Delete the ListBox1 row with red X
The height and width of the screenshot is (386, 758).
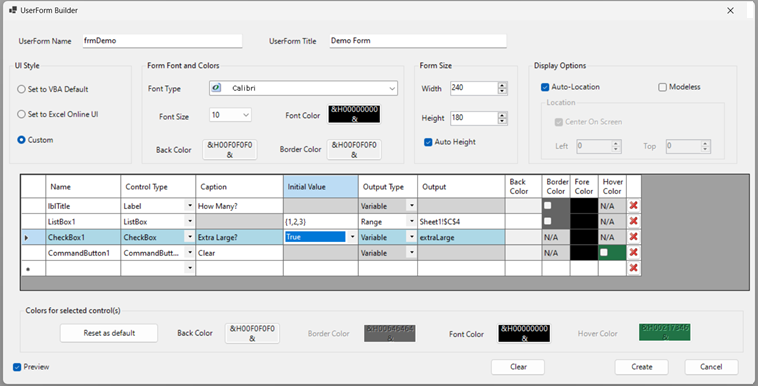point(633,221)
